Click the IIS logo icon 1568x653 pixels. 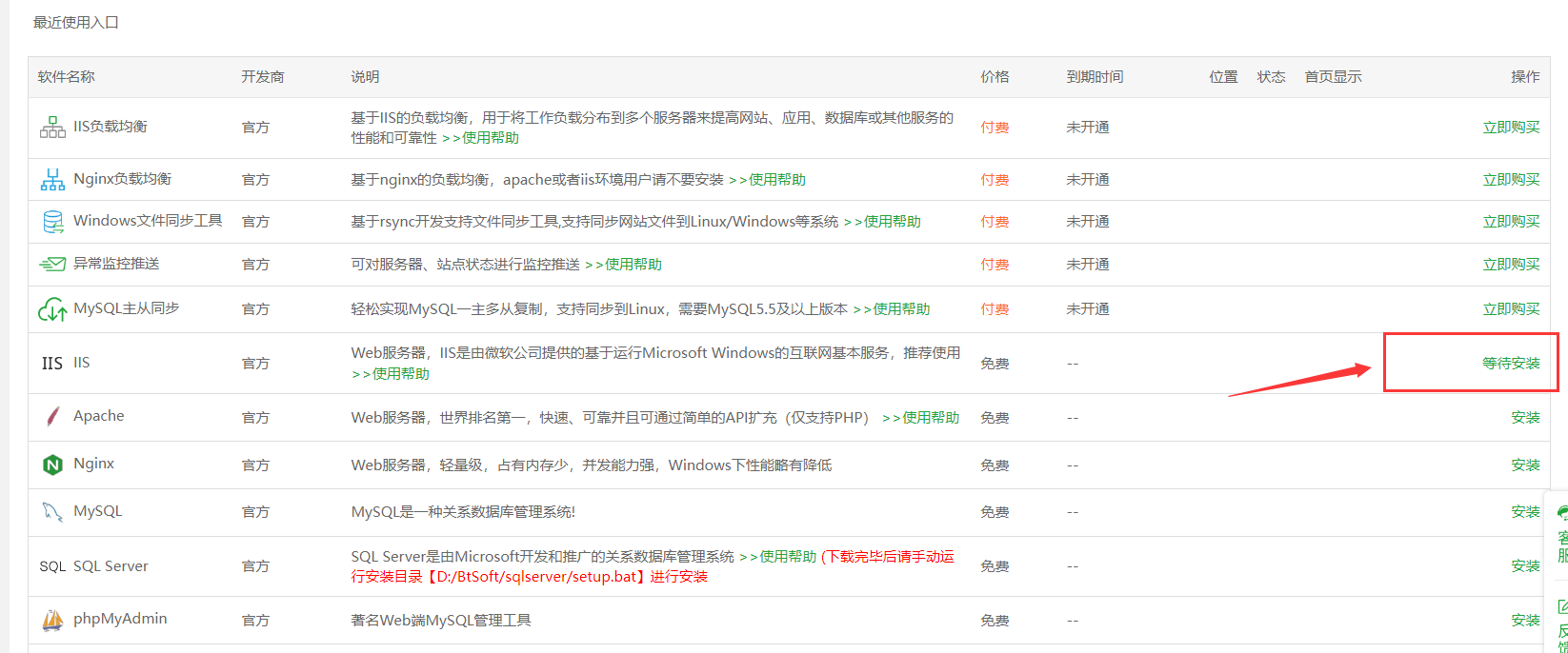point(52,363)
